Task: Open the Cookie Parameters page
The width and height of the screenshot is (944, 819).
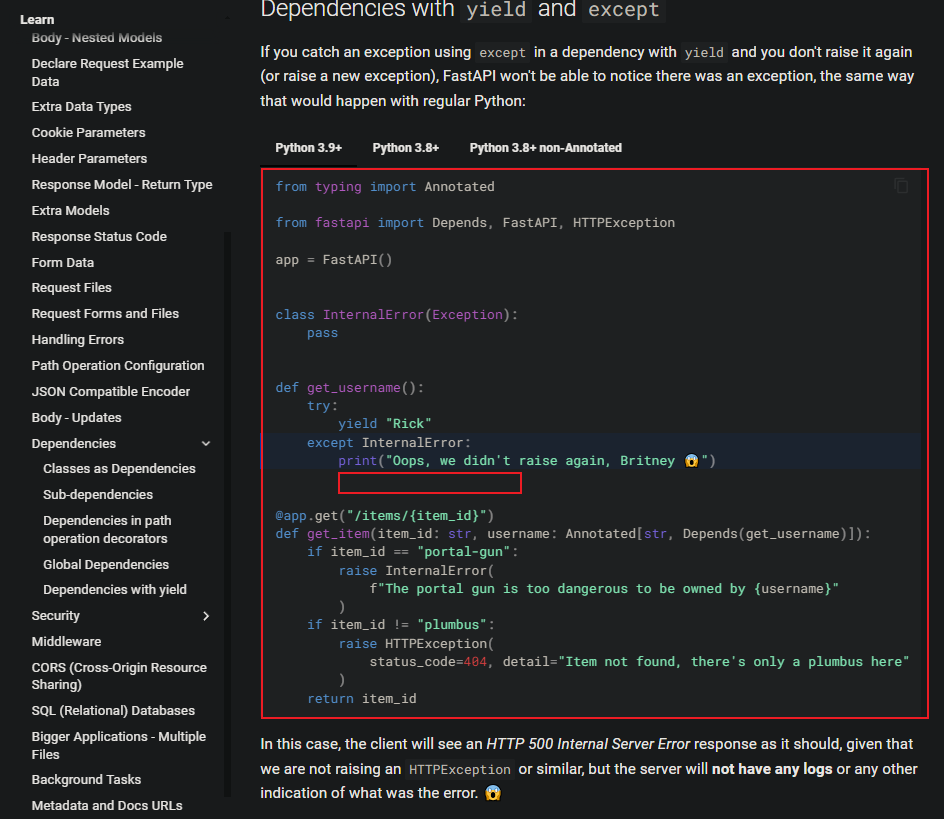Action: pyautogui.click(x=88, y=133)
